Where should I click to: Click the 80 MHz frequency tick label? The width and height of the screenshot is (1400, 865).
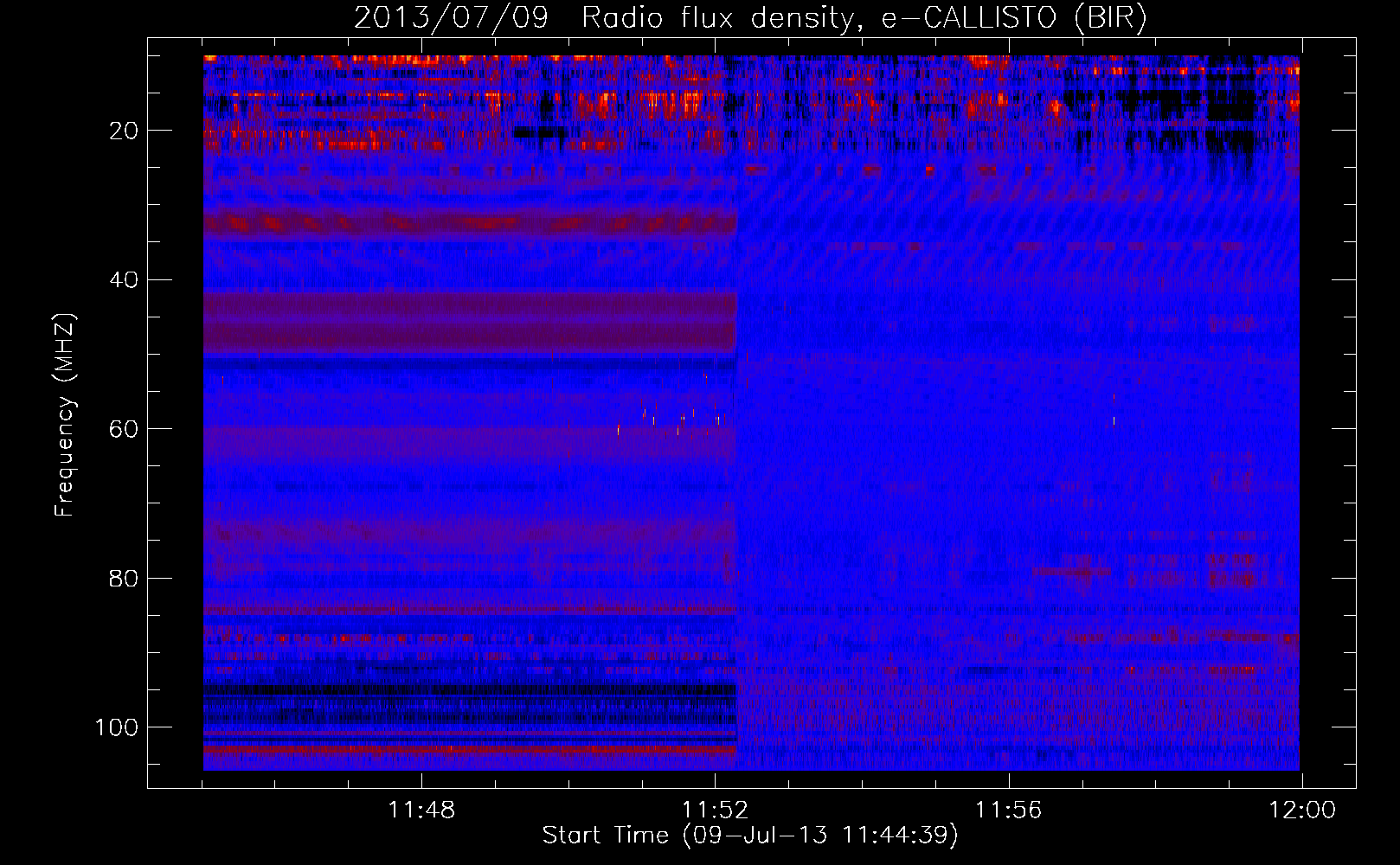point(125,578)
